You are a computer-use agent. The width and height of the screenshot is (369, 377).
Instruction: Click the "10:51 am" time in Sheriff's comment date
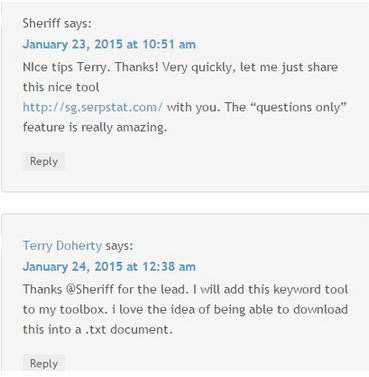169,44
